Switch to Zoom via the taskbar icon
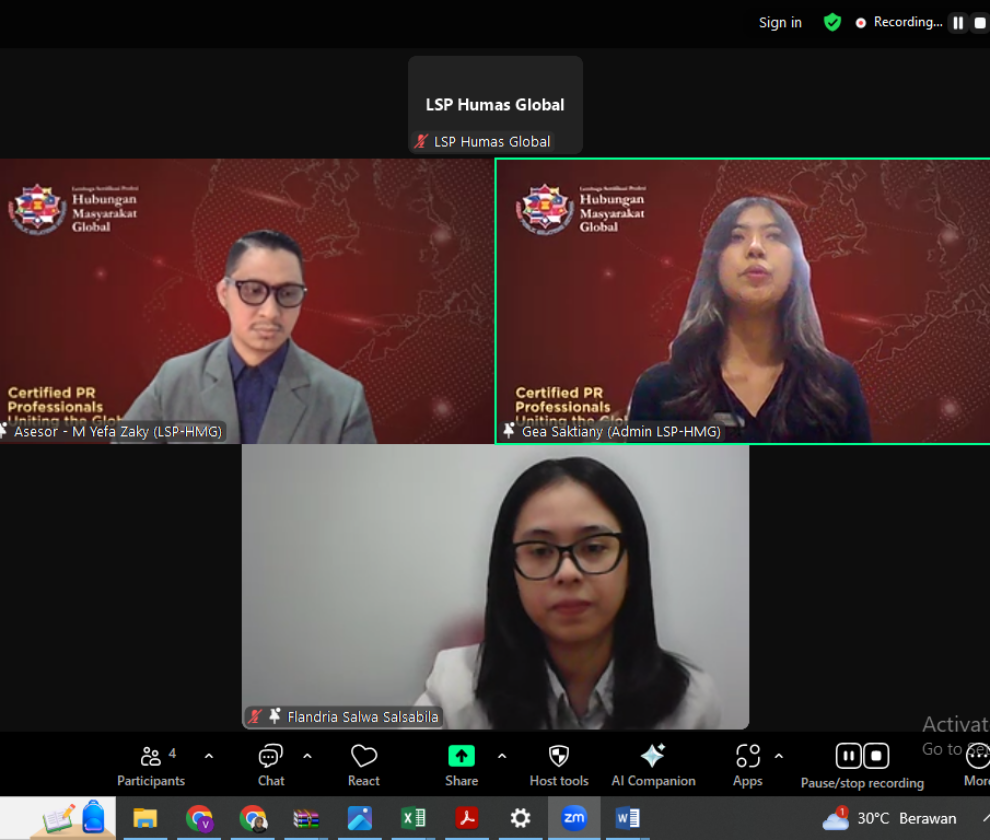 pyautogui.click(x=574, y=819)
